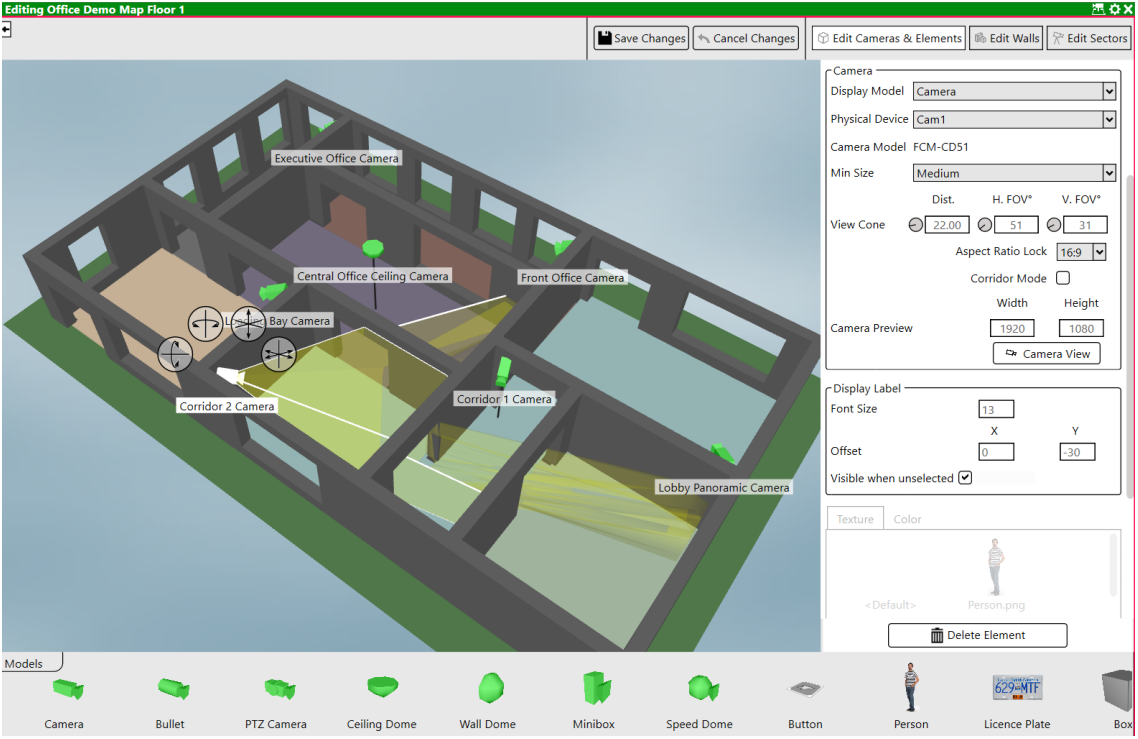Click the green Lobby Panoramic Camera object
1138x739 pixels.
point(723,454)
